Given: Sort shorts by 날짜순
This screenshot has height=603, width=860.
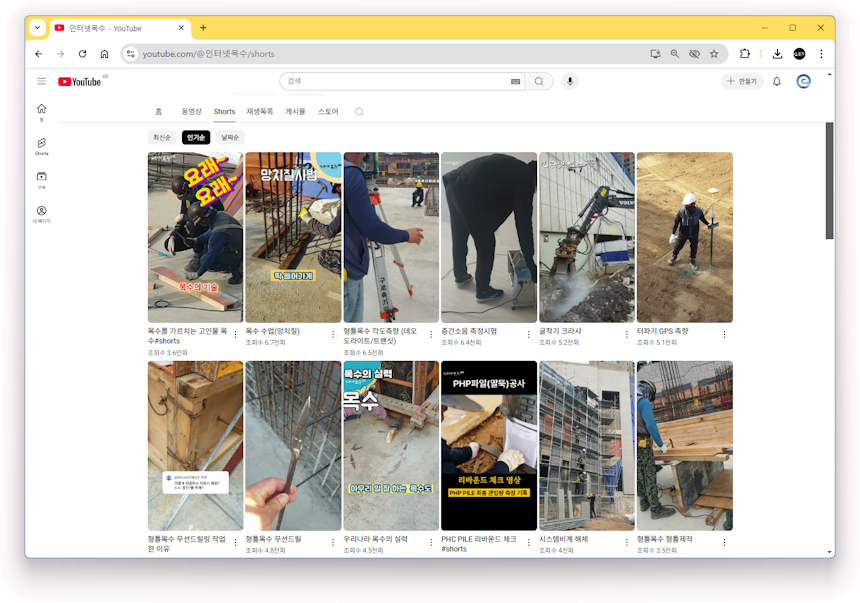Looking at the screenshot, I should tap(230, 137).
